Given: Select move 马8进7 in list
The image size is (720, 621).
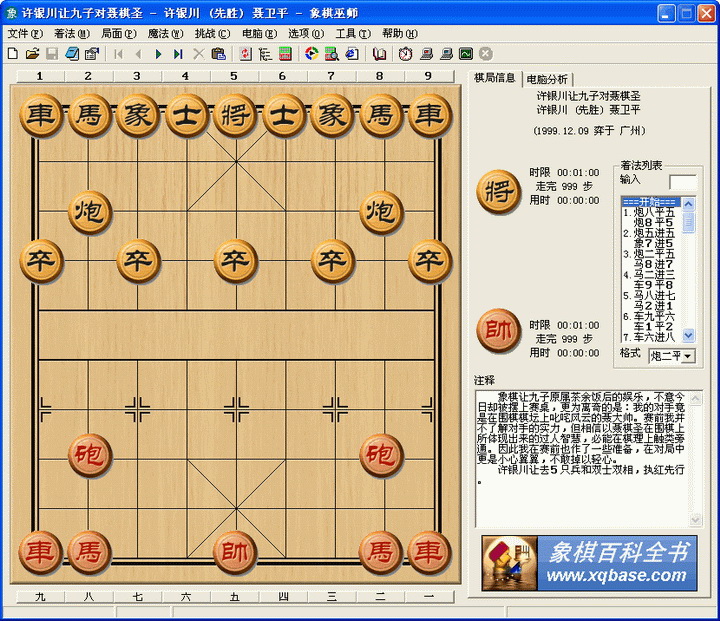Looking at the screenshot, I should pos(653,264).
